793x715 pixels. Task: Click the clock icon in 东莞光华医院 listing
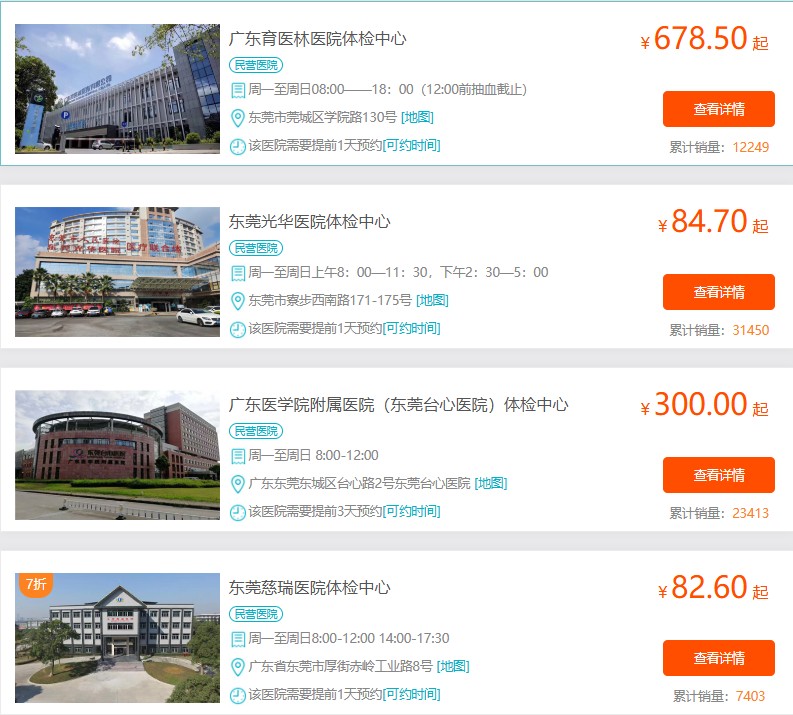pos(238,330)
